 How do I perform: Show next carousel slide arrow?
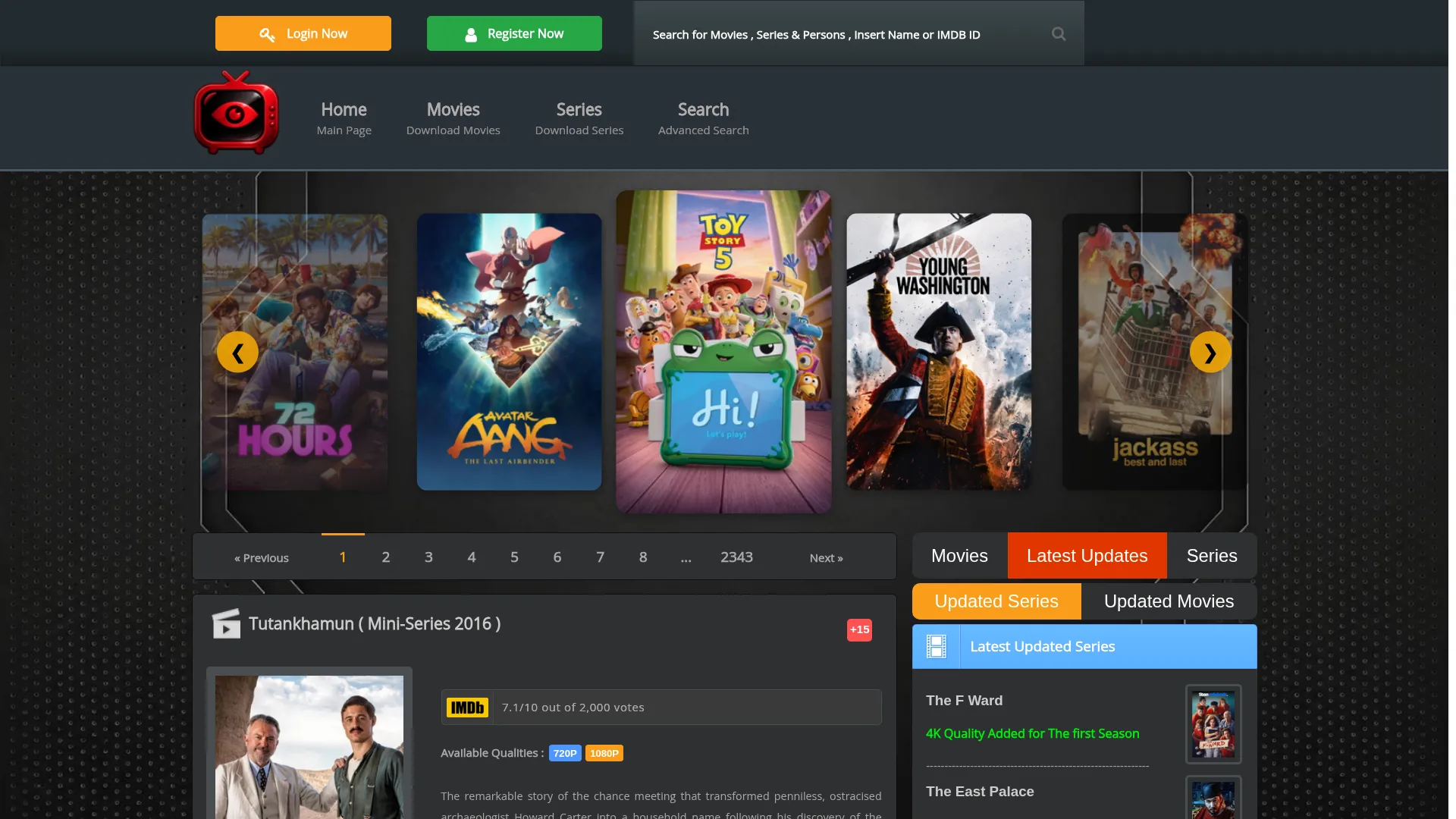(x=1210, y=352)
